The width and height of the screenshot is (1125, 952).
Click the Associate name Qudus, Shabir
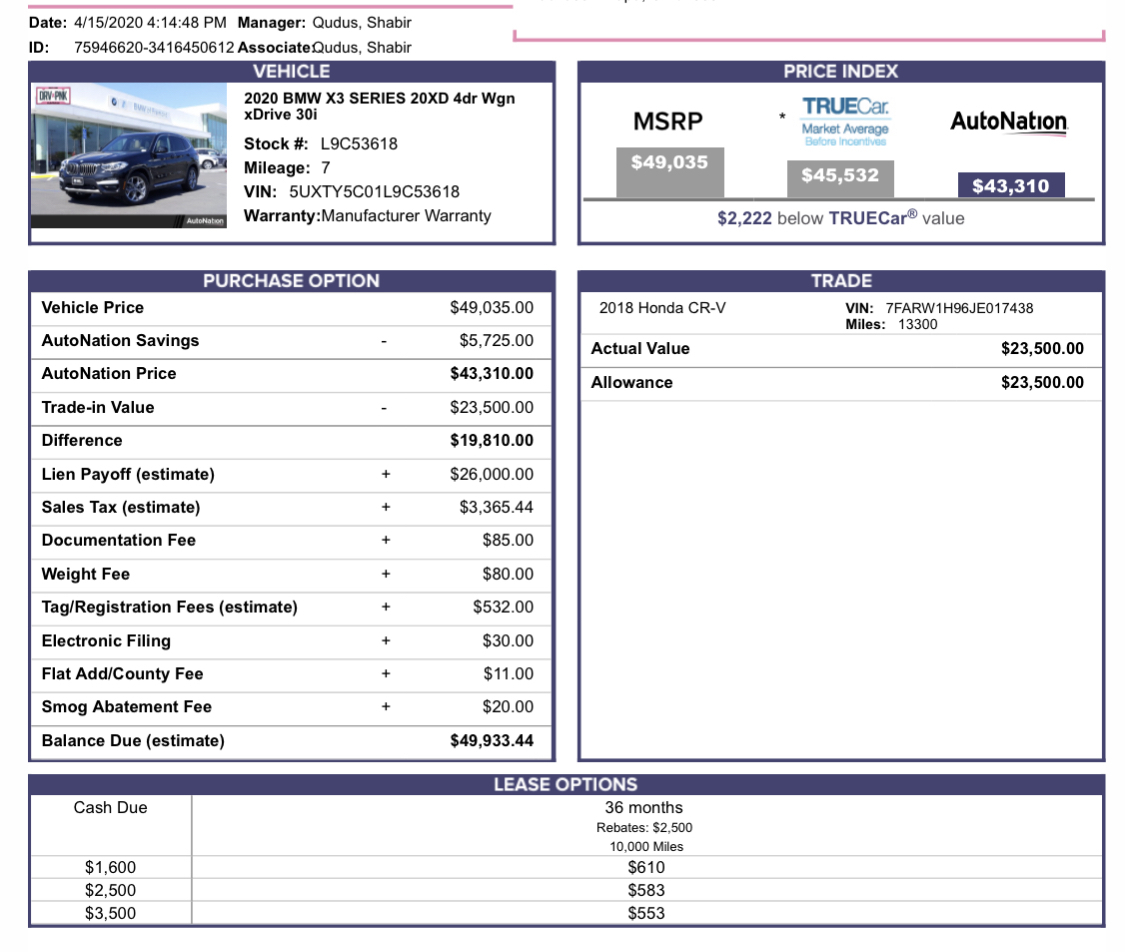point(362,47)
